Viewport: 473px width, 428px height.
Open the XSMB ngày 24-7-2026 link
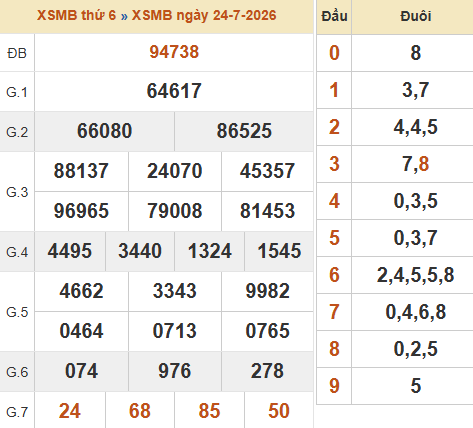coord(204,15)
